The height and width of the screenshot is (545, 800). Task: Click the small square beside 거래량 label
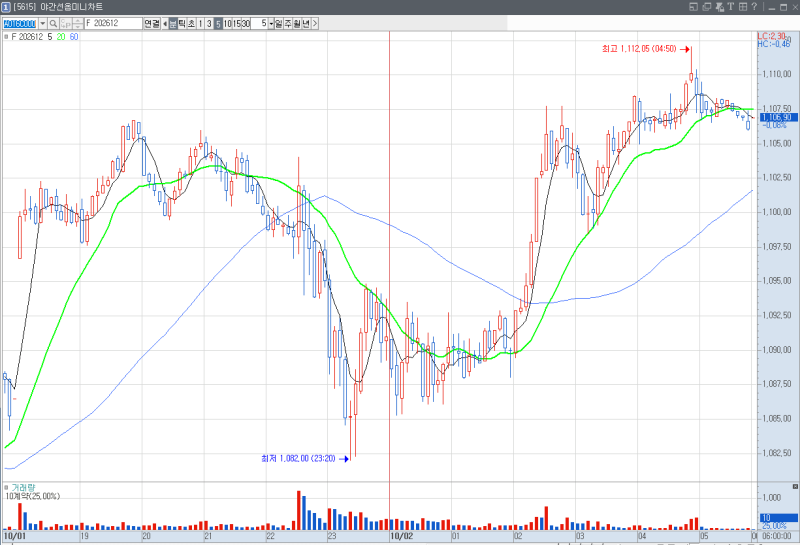6,487
